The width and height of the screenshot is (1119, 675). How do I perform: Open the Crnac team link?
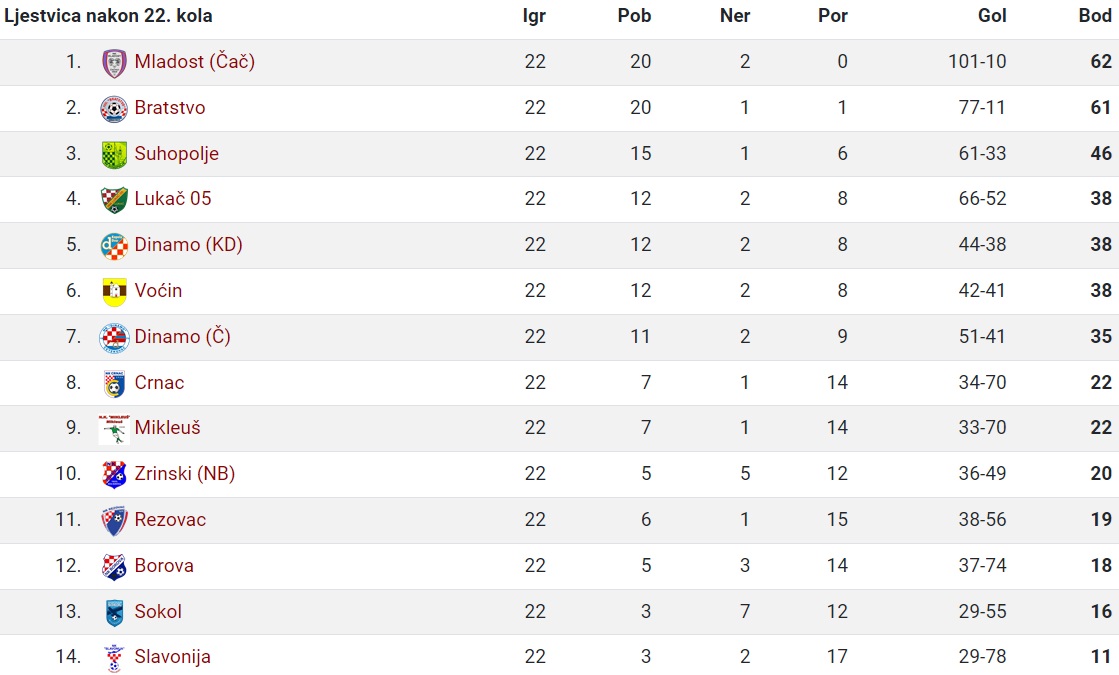(159, 382)
